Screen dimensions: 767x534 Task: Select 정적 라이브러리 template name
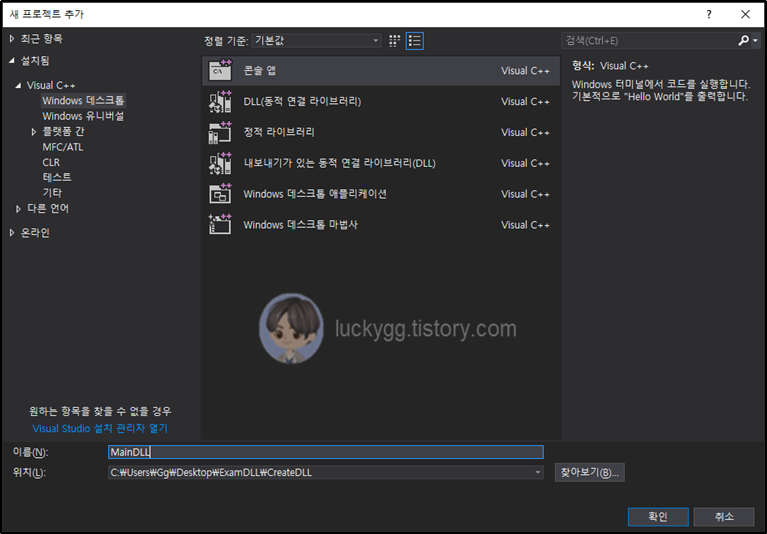point(279,132)
